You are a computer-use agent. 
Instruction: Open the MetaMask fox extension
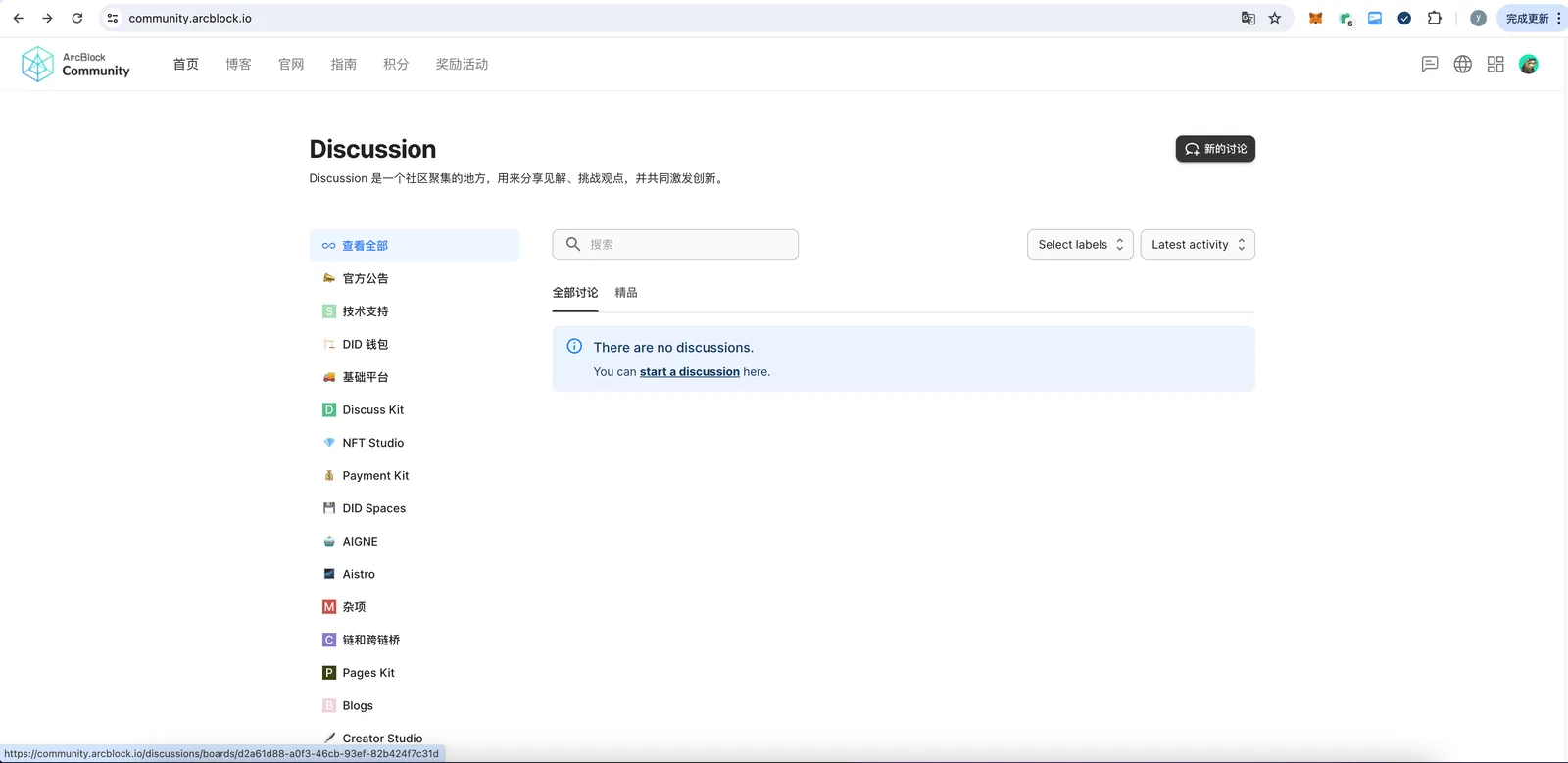pos(1316,18)
